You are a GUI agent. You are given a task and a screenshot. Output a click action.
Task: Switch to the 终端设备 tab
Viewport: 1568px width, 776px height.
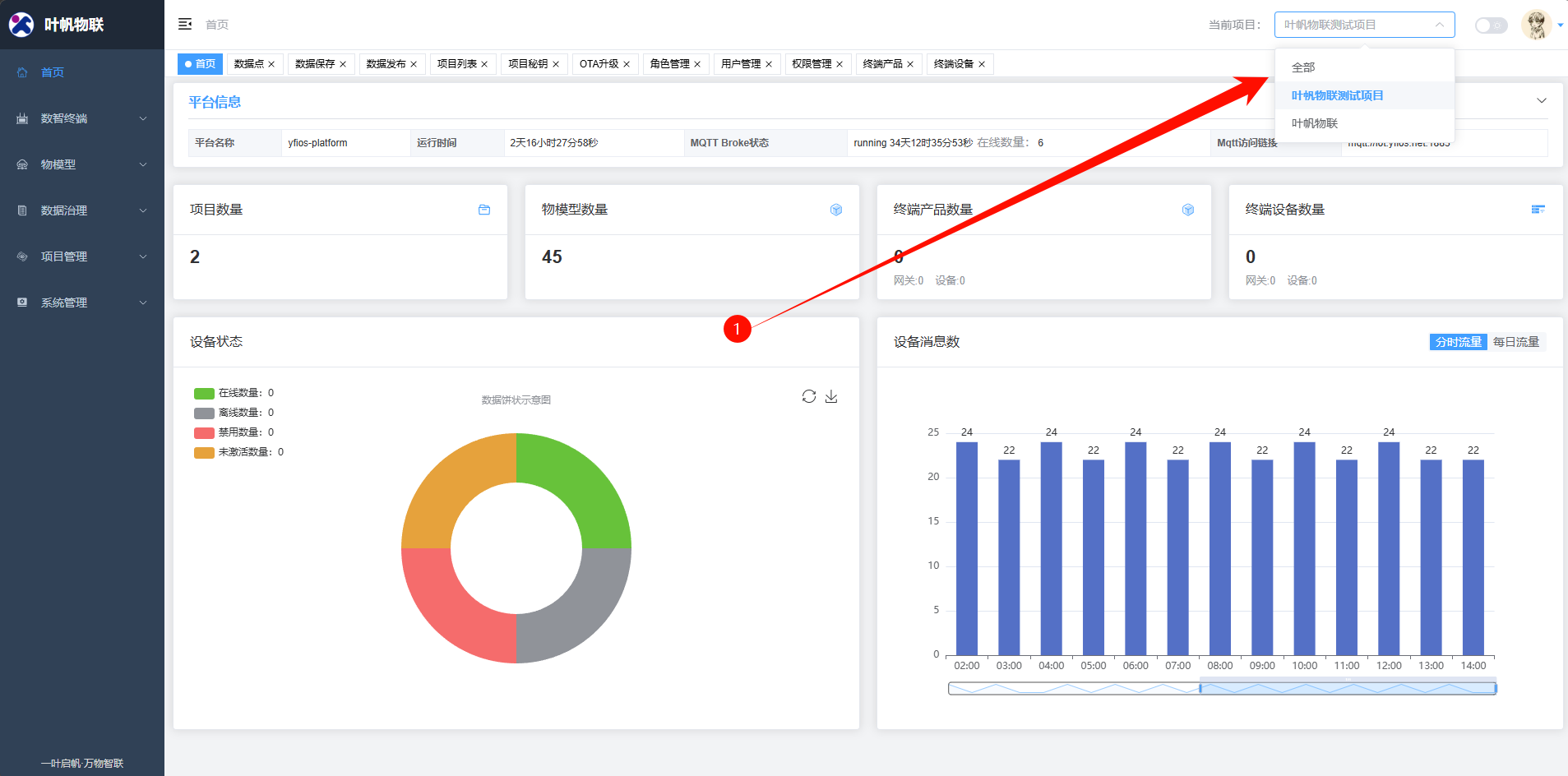click(x=953, y=64)
